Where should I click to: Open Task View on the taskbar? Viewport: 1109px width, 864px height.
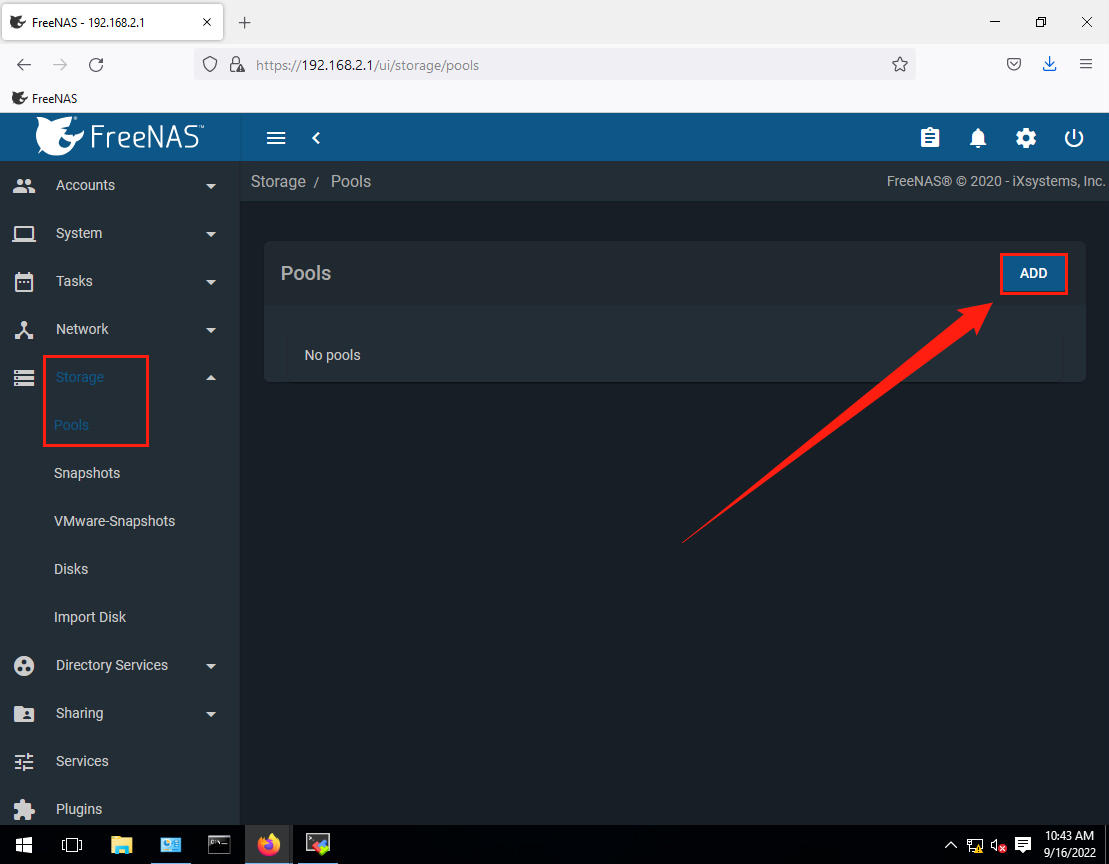pos(72,844)
